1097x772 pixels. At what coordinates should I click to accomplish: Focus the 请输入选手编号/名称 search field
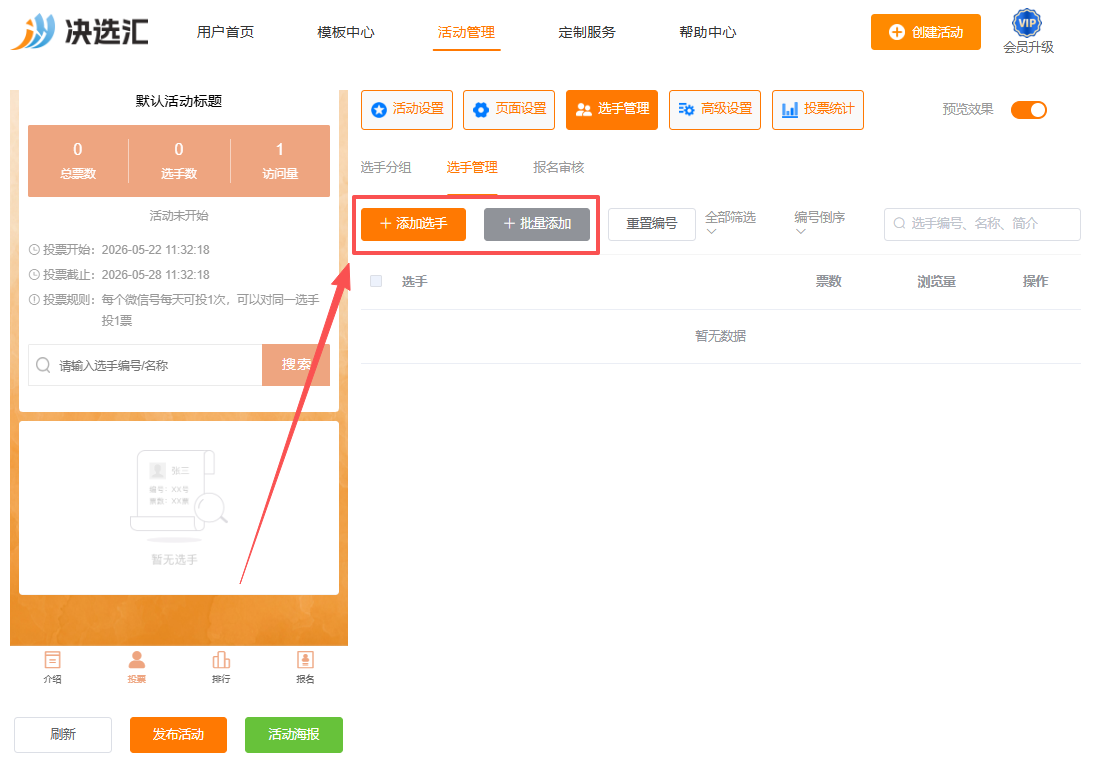point(145,365)
